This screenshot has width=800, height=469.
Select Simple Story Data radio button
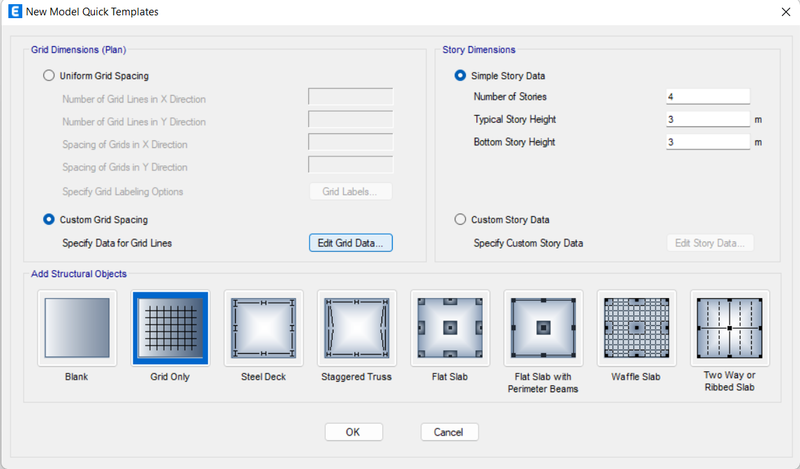[x=460, y=76]
